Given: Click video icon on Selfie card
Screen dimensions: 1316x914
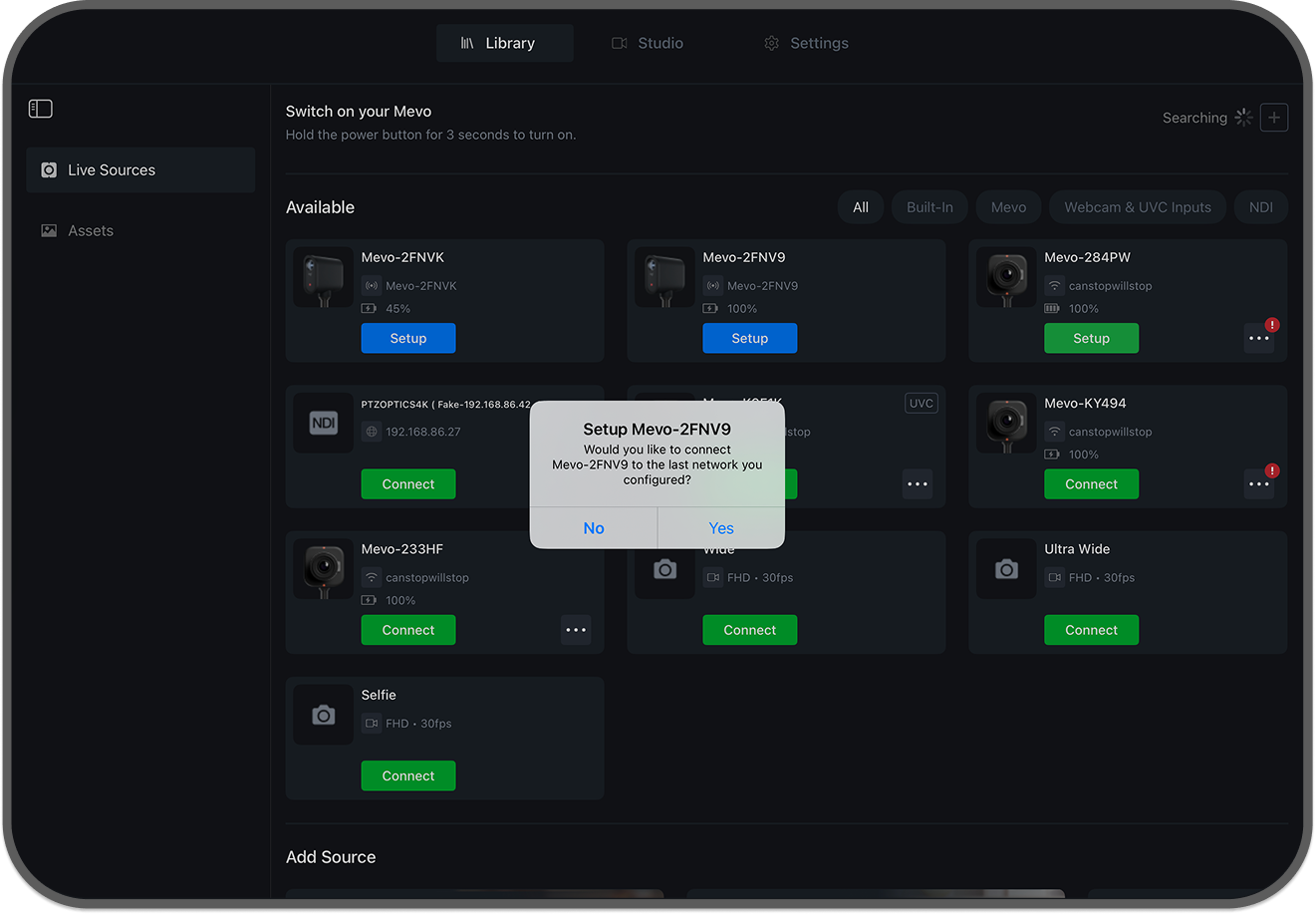Looking at the screenshot, I should click(372, 724).
